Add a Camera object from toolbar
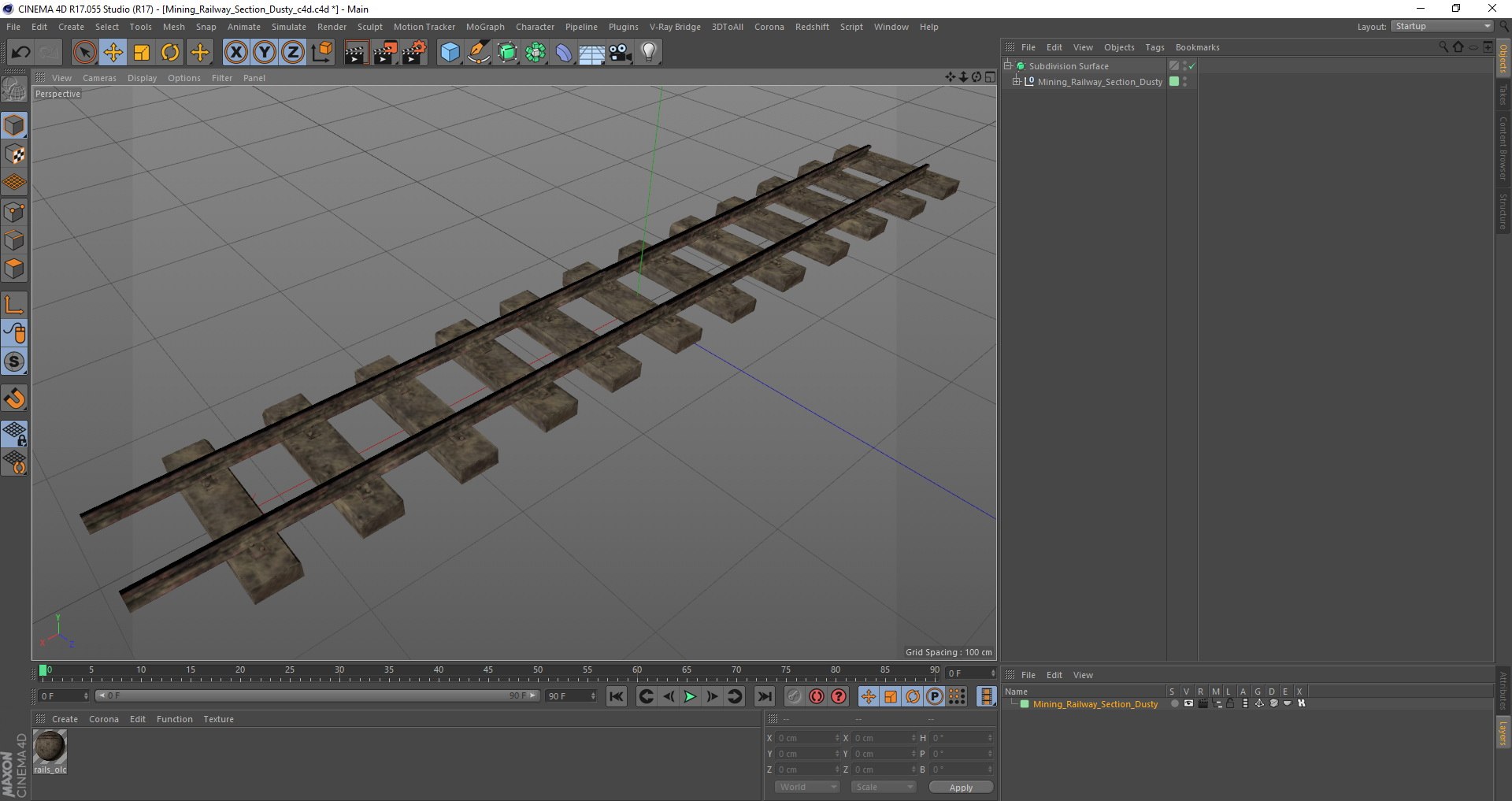 (621, 53)
